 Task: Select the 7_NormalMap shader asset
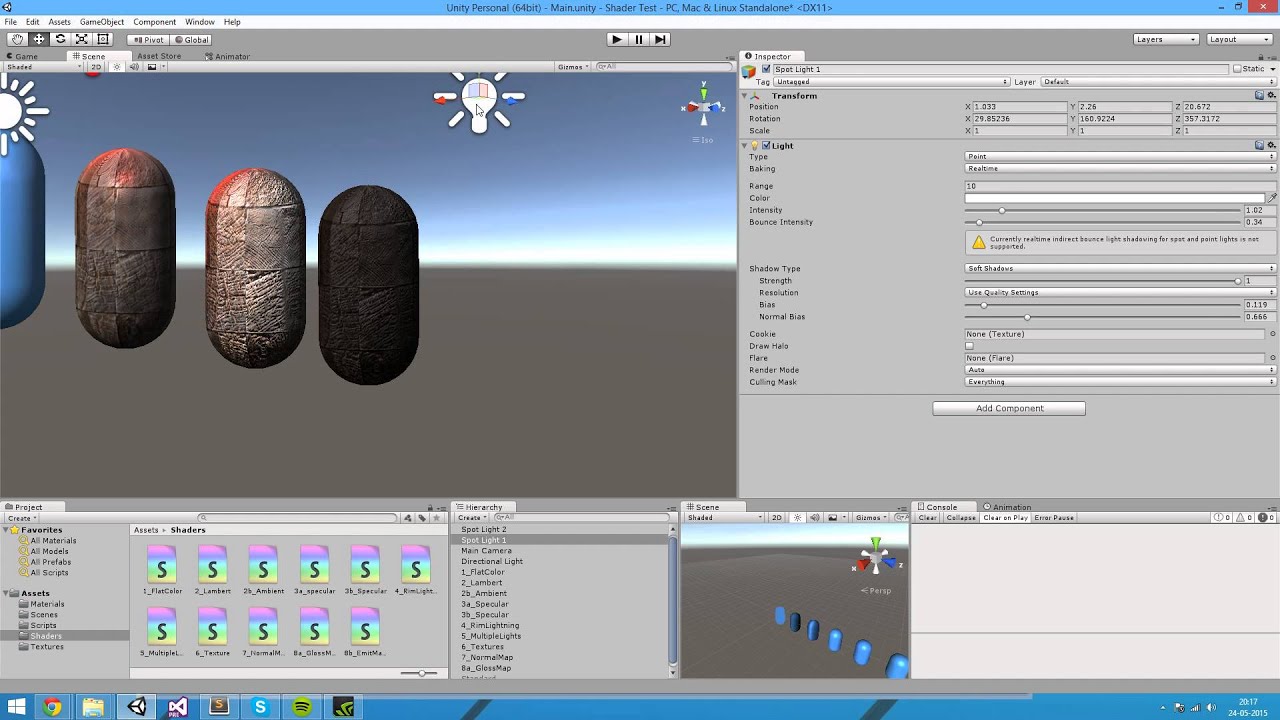(x=263, y=633)
